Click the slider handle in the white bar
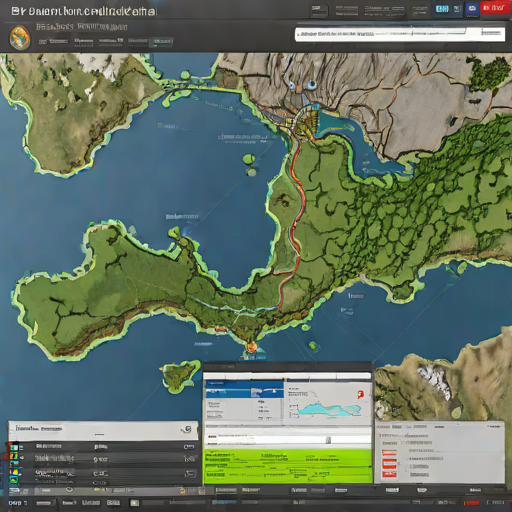The width and height of the screenshot is (512, 512). [328, 440]
